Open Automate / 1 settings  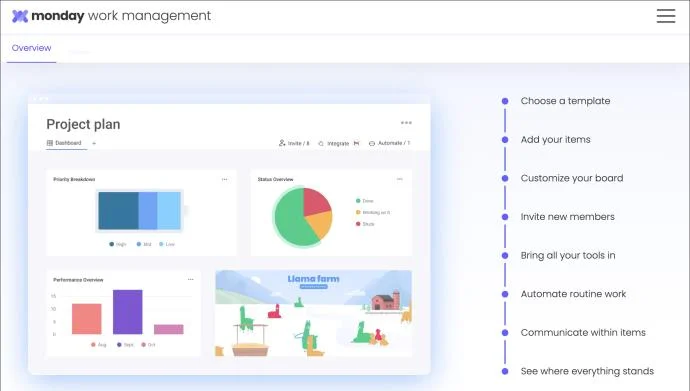(389, 143)
